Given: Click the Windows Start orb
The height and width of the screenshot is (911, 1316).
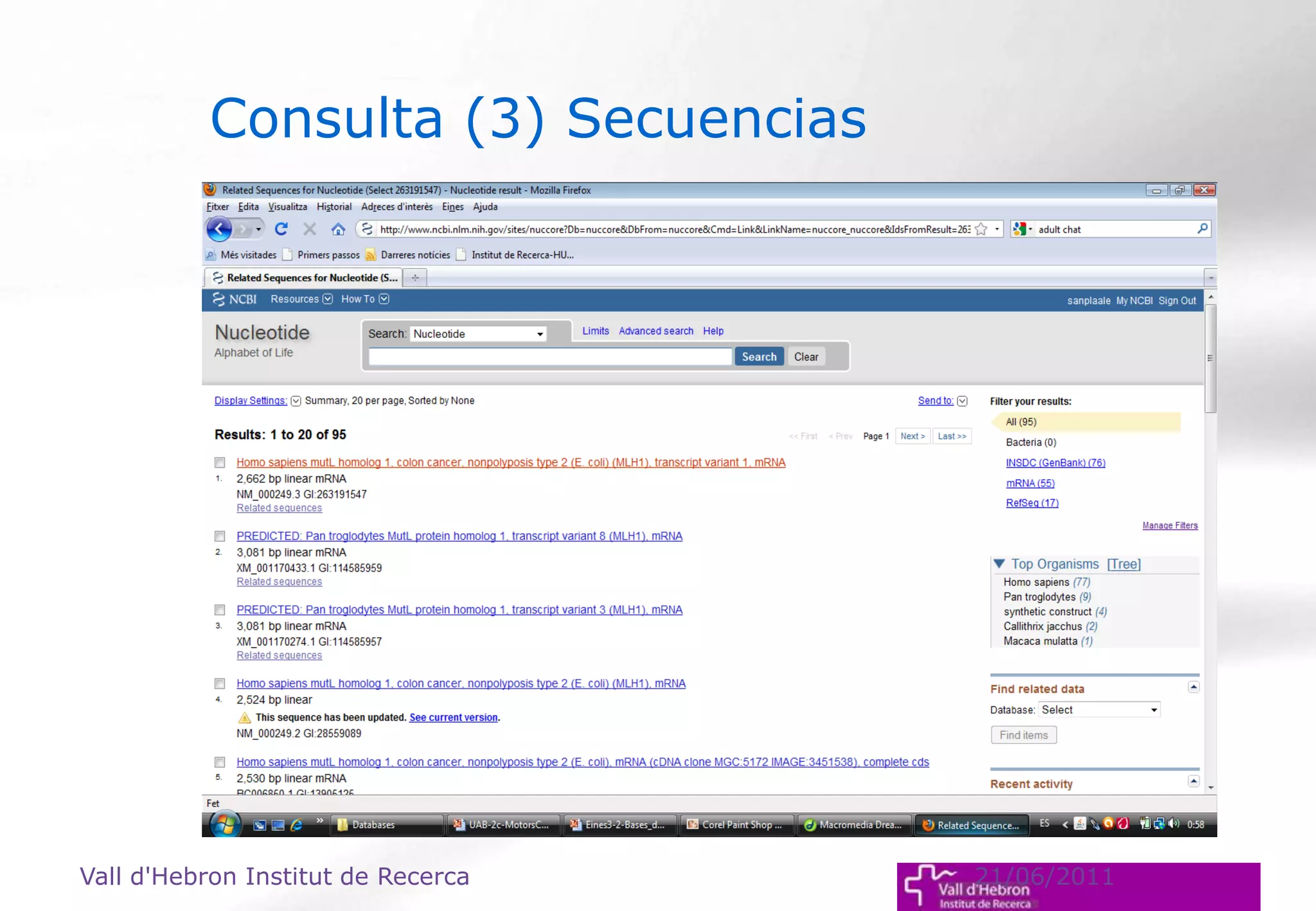Looking at the screenshot, I should click(224, 824).
